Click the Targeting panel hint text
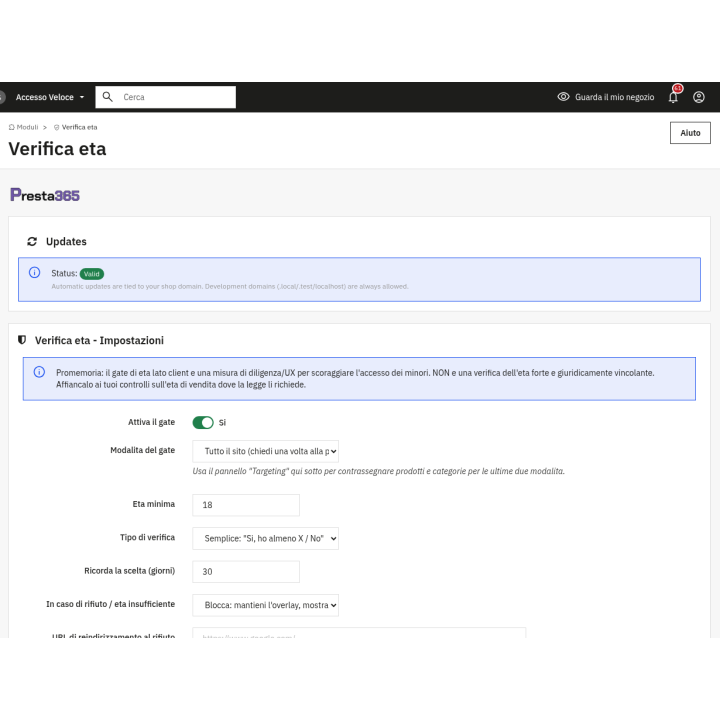This screenshot has width=720, height=720. [x=378, y=471]
